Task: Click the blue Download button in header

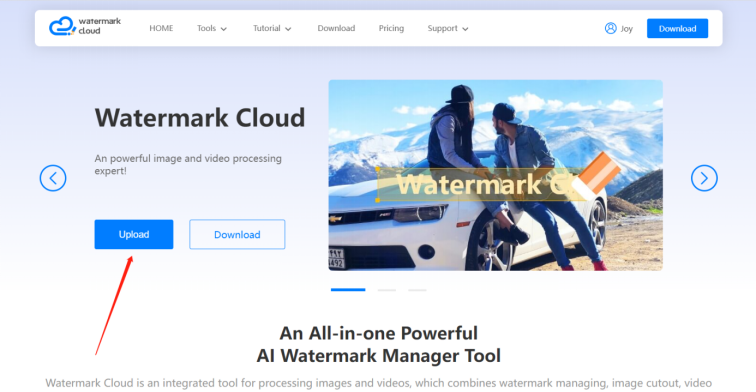Action: point(677,28)
